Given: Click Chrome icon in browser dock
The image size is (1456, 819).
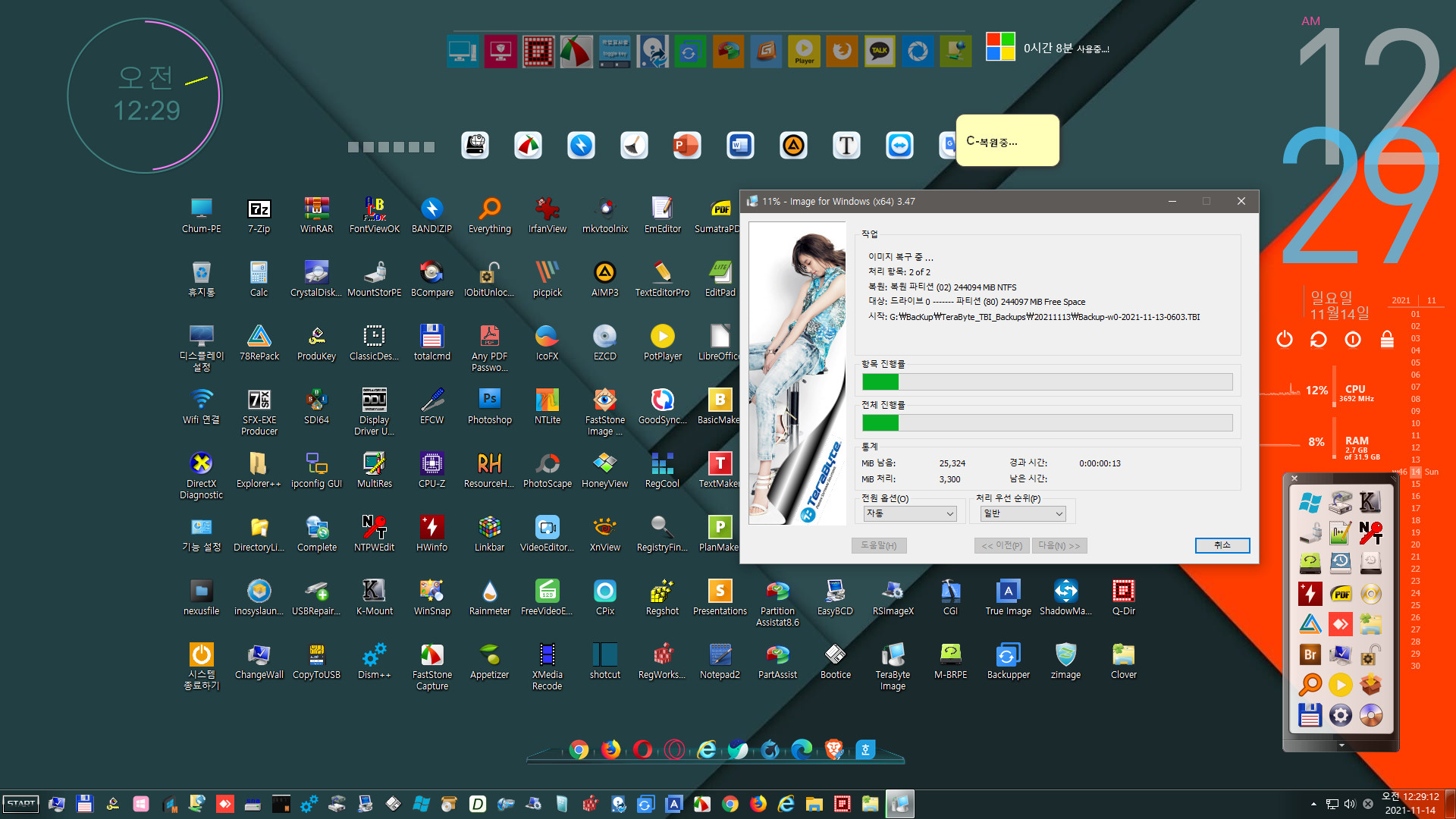Looking at the screenshot, I should 579,750.
